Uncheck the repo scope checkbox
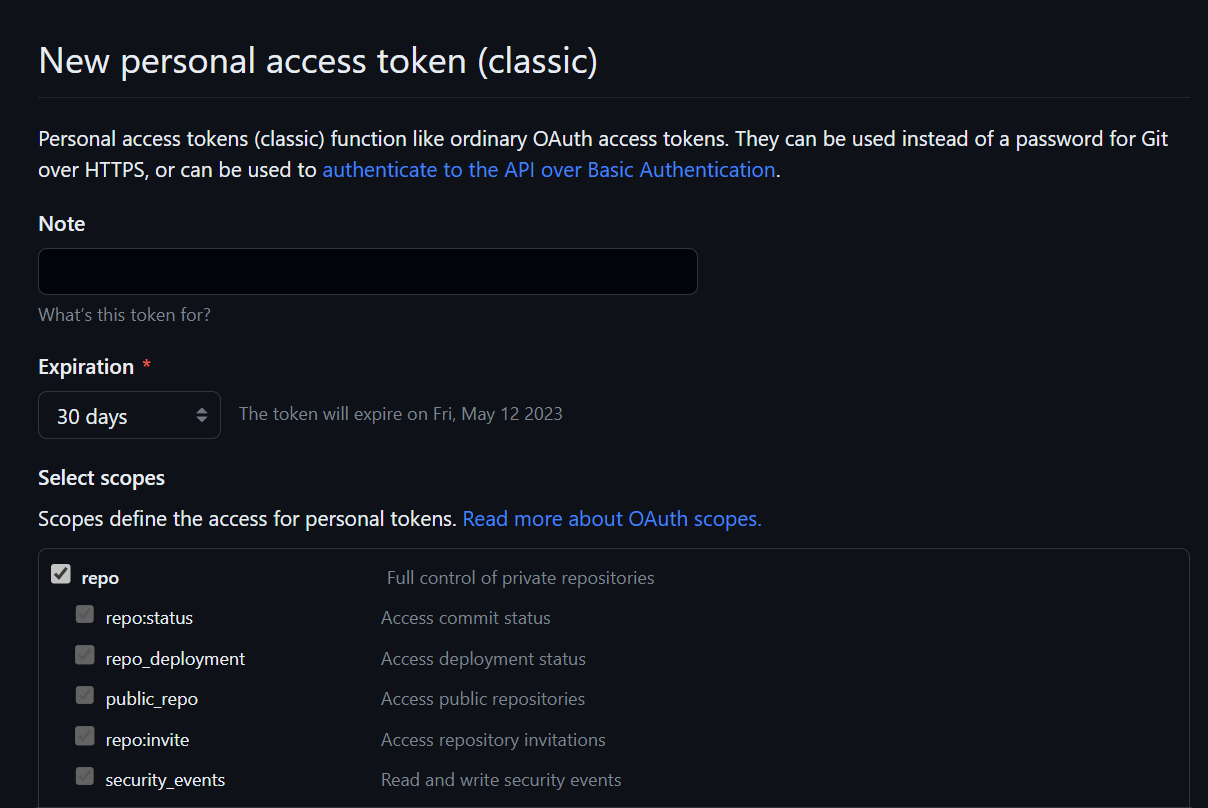Viewport: 1208px width, 808px height. coord(61,575)
